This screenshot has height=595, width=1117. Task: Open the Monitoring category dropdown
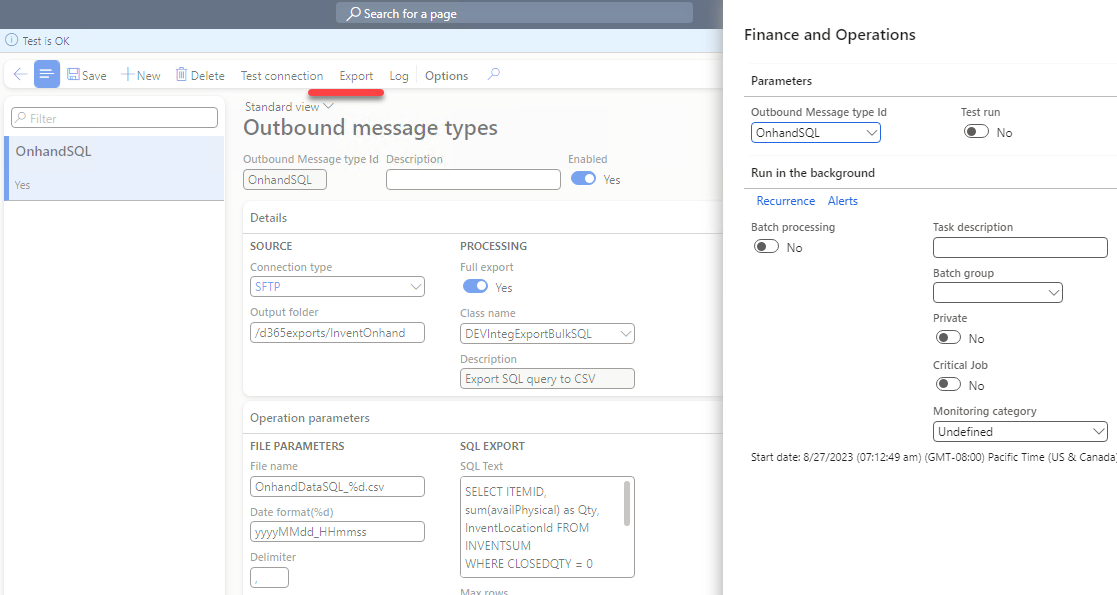click(x=1098, y=432)
